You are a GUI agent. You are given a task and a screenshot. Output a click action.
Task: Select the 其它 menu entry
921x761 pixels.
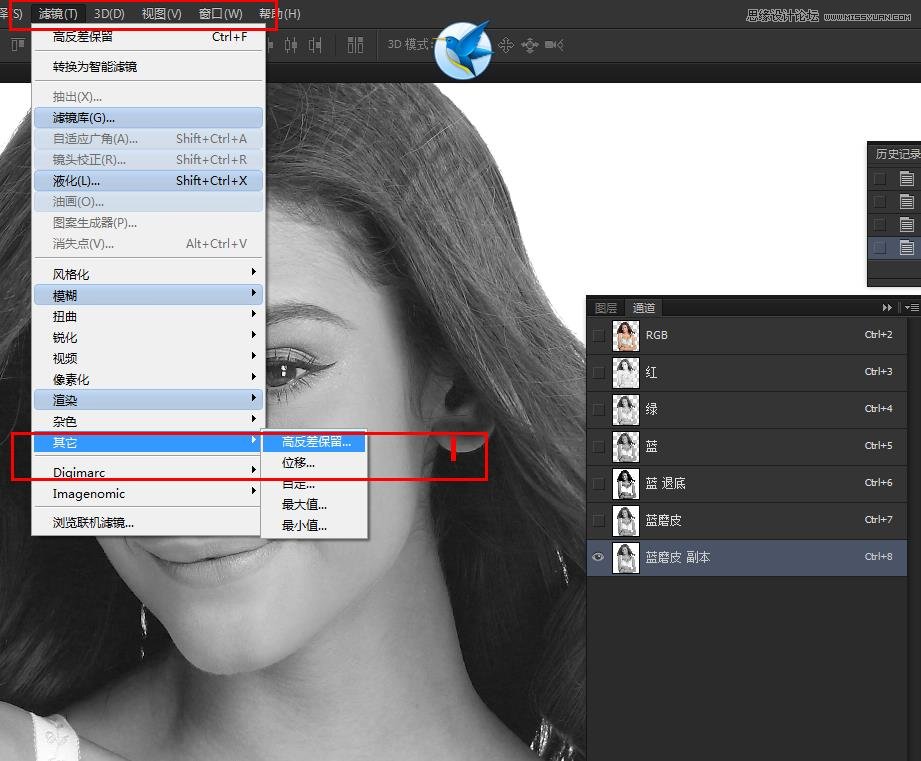click(x=148, y=442)
